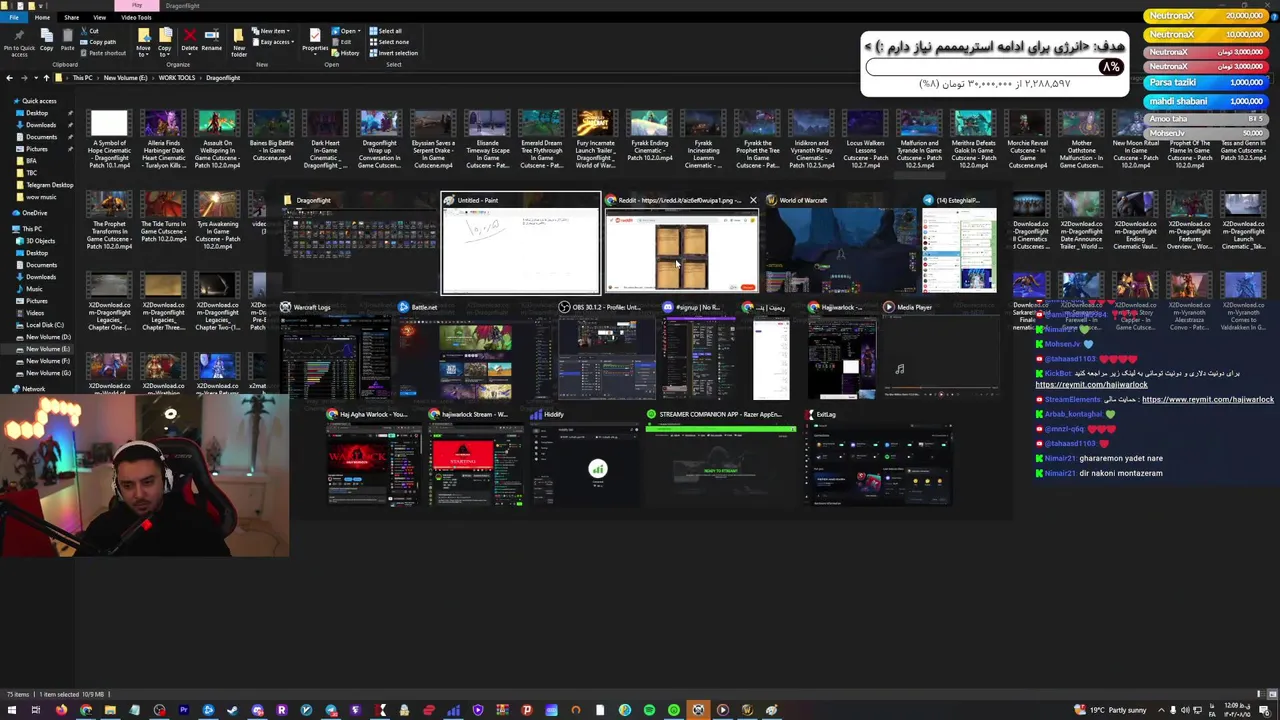Open the Copy to dropdown
Image resolution: width=1280 pixels, height=720 pixels.
coord(165,42)
